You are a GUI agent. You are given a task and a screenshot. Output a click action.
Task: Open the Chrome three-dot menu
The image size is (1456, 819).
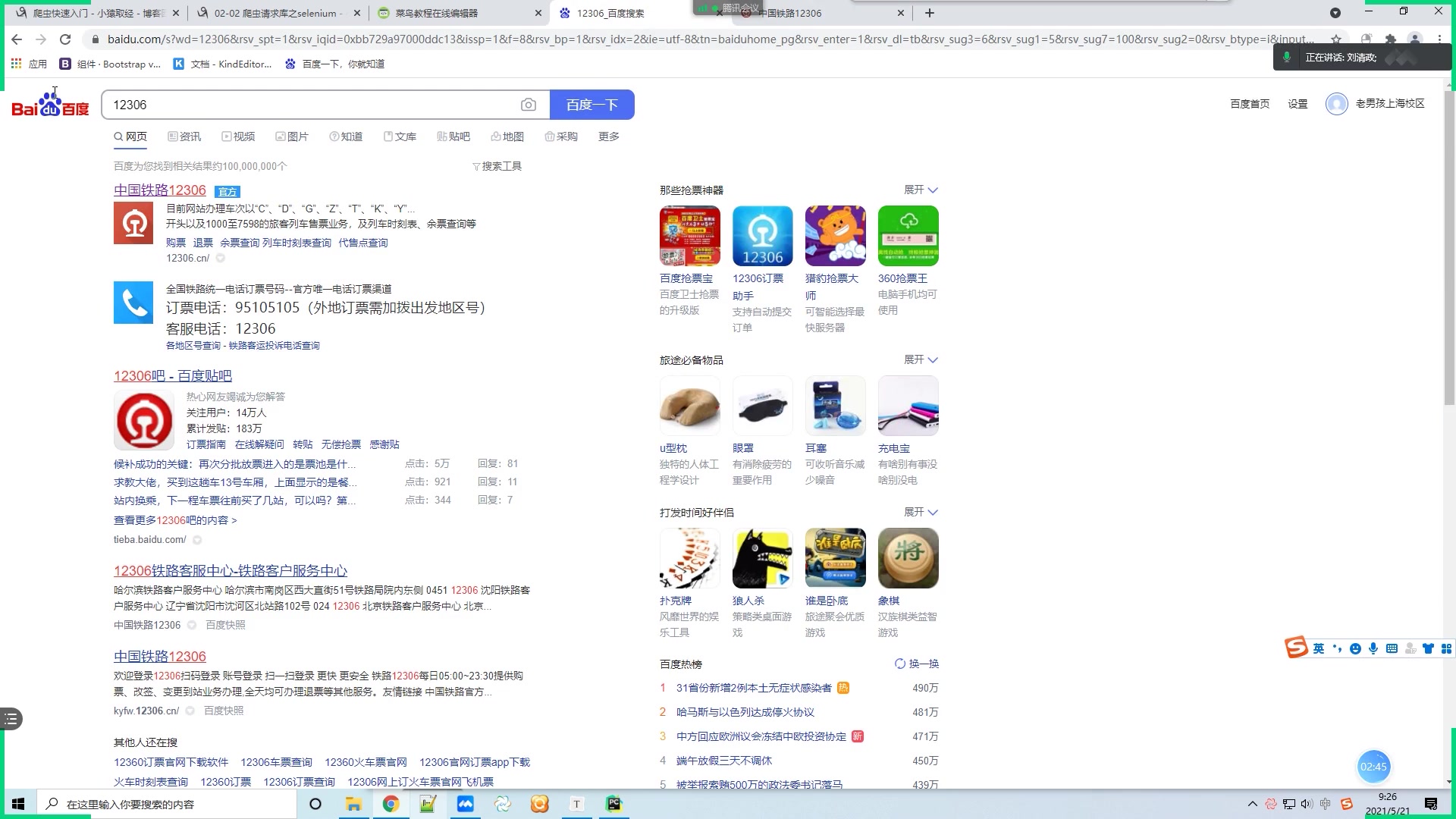point(1439,39)
